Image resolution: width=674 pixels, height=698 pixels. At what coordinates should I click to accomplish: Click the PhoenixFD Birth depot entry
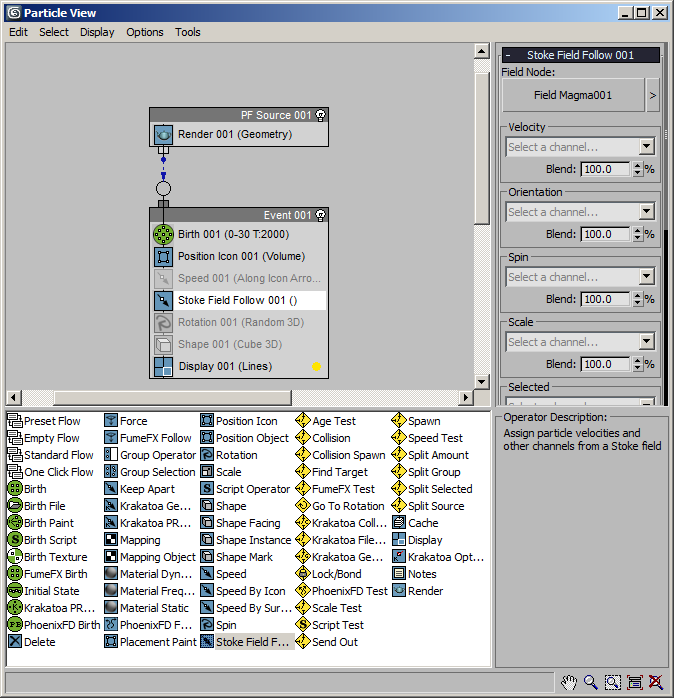point(54,625)
